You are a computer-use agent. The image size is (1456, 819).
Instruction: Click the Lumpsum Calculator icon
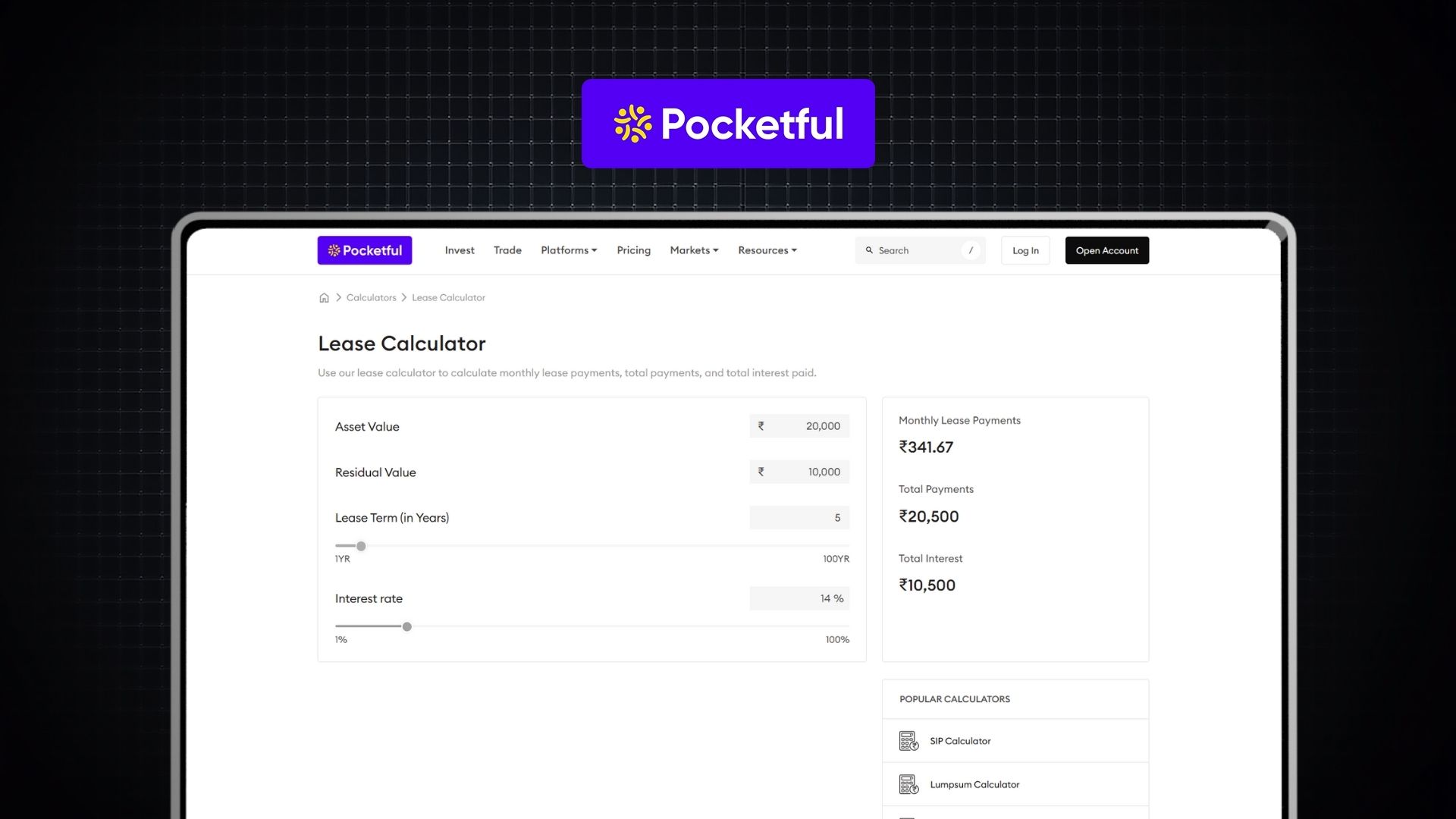908,785
